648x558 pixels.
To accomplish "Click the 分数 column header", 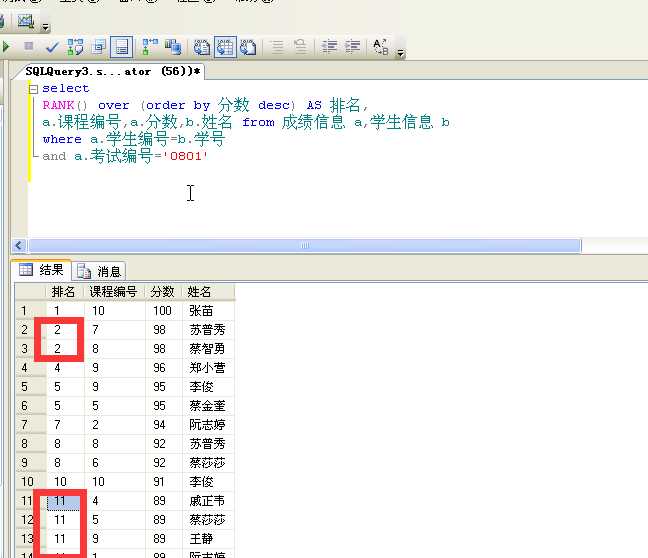I will pyautogui.click(x=164, y=292).
